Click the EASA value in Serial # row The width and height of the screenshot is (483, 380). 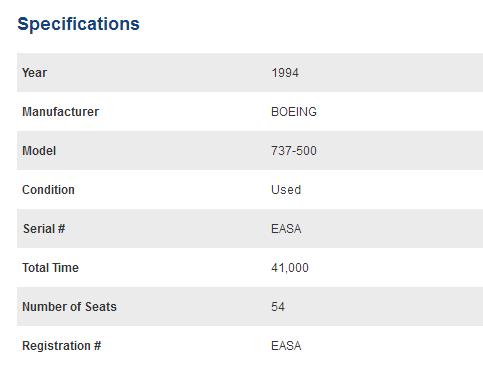(286, 229)
